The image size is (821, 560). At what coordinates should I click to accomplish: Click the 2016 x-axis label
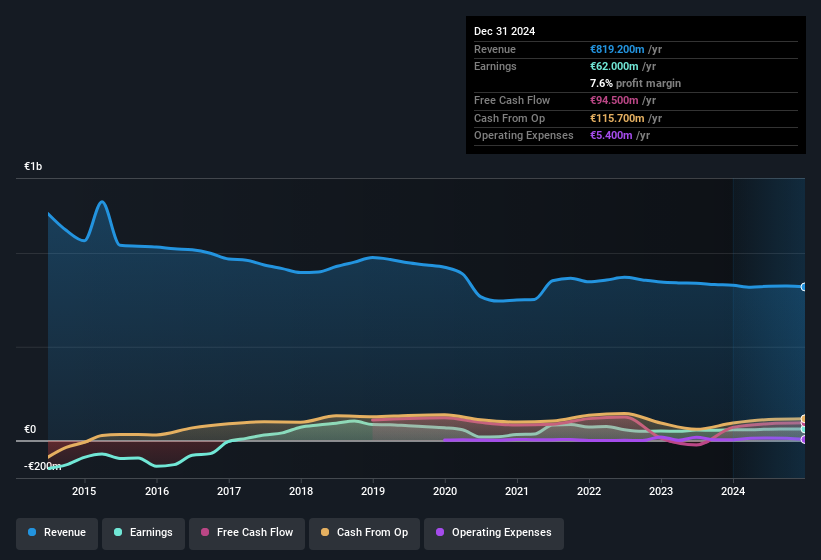(157, 491)
